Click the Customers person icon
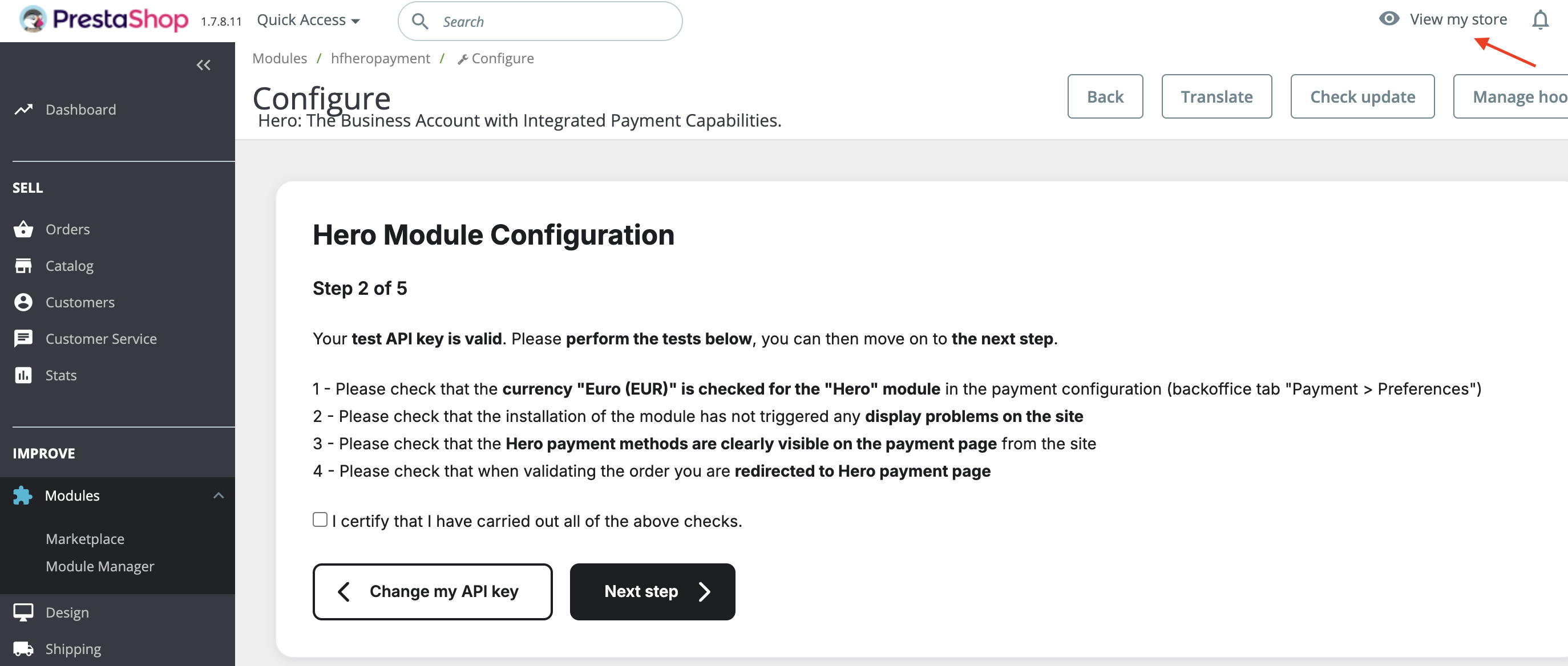1568x666 pixels. pos(24,302)
